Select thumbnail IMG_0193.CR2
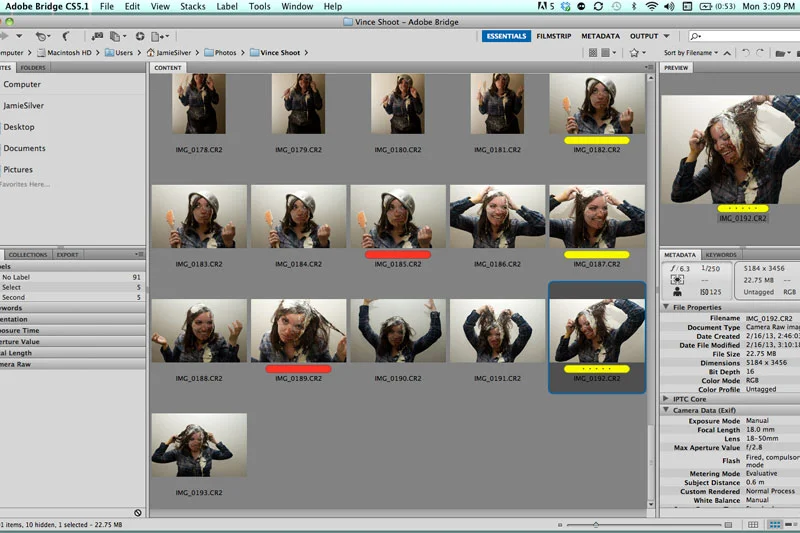 point(199,445)
